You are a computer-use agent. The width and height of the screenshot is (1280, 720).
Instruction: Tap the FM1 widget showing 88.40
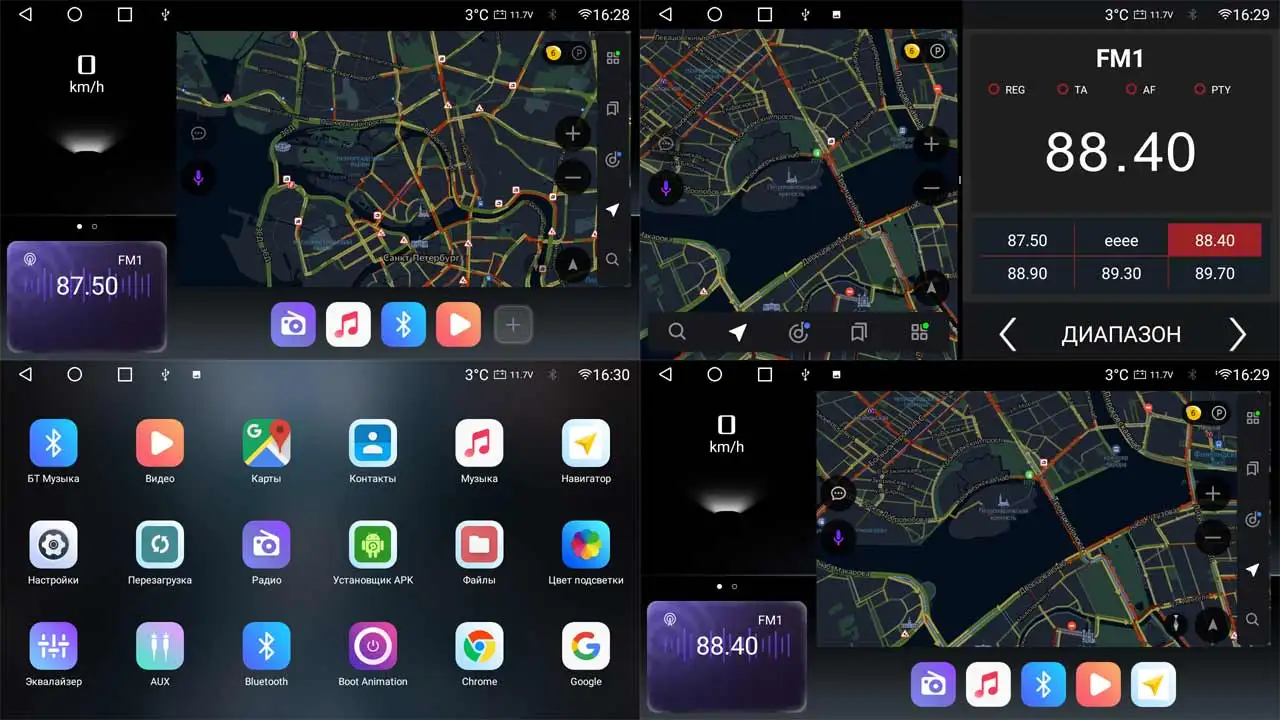coord(727,658)
